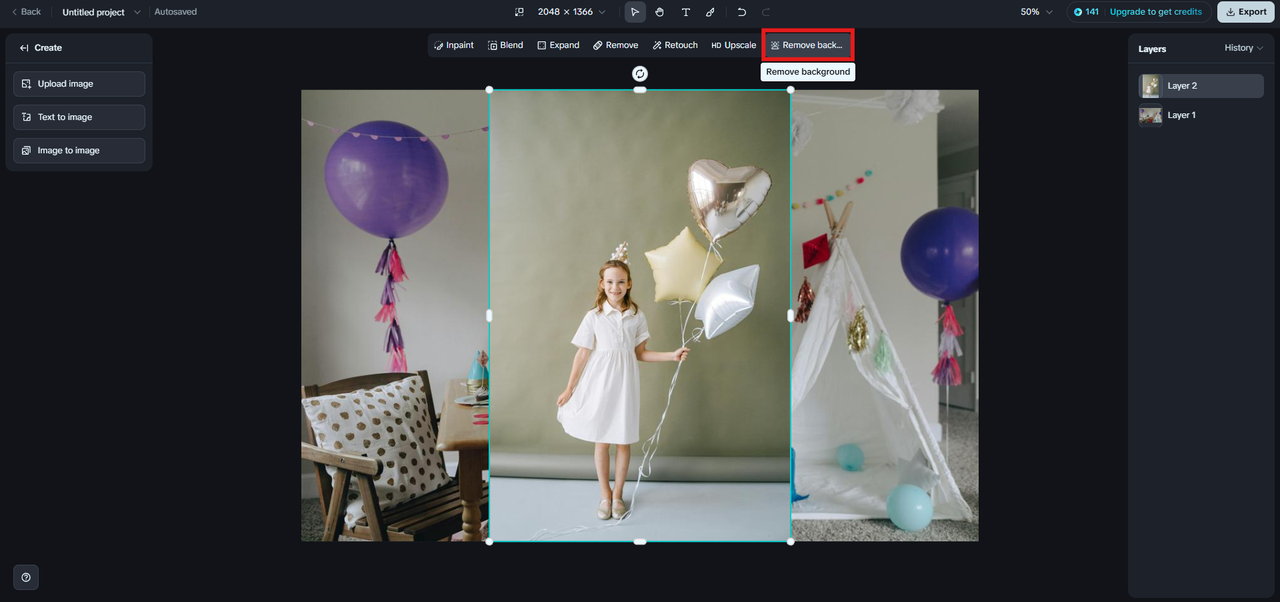
Task: Collapse the Create panel using arrow icon
Action: (x=24, y=48)
